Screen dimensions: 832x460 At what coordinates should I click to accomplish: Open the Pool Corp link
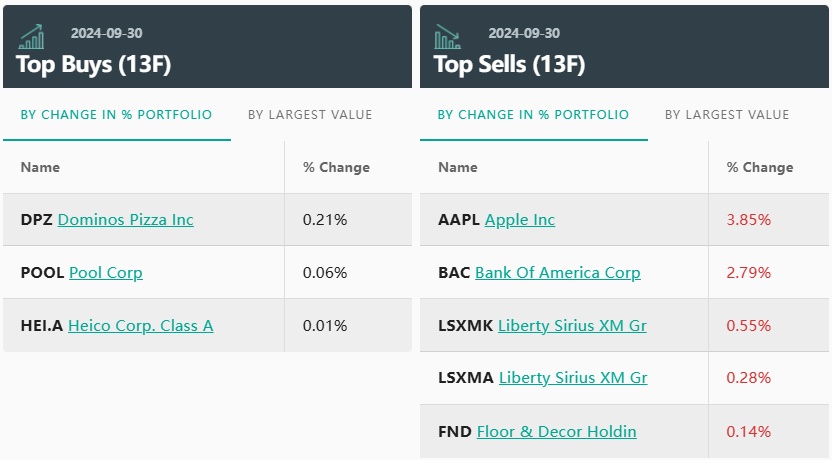[x=106, y=273]
